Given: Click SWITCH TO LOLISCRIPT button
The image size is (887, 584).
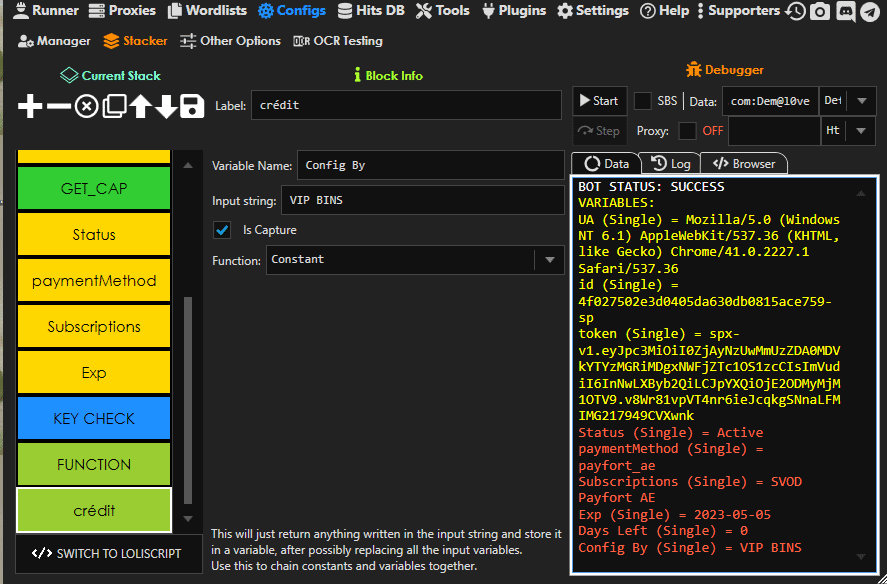Looking at the screenshot, I should (x=108, y=553).
